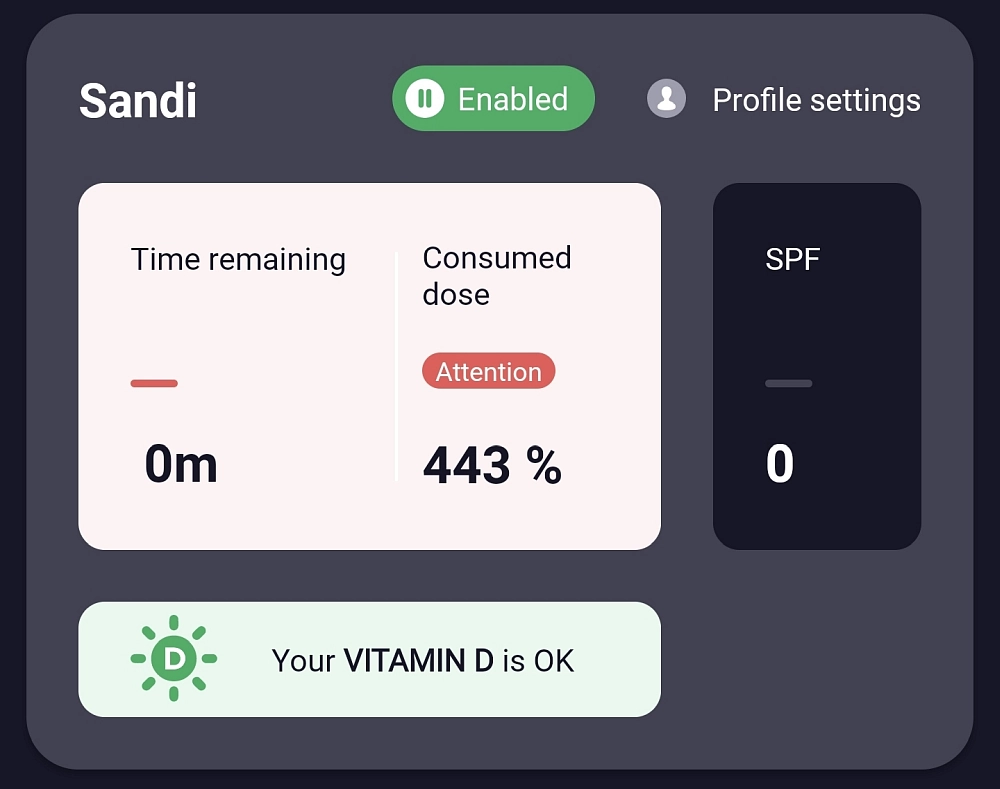Click the word VITAMIN D in bold
The width and height of the screenshot is (1000, 789).
(x=418, y=660)
